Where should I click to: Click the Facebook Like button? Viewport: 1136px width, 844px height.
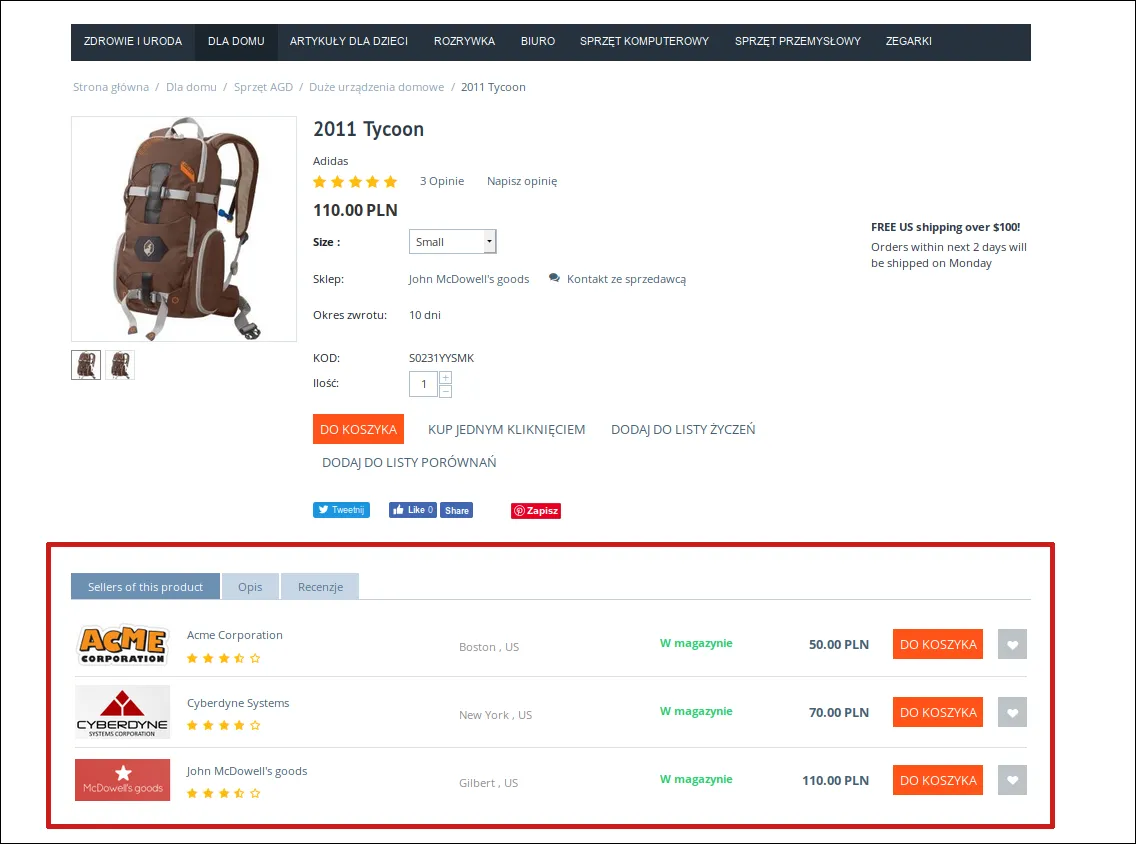click(412, 510)
